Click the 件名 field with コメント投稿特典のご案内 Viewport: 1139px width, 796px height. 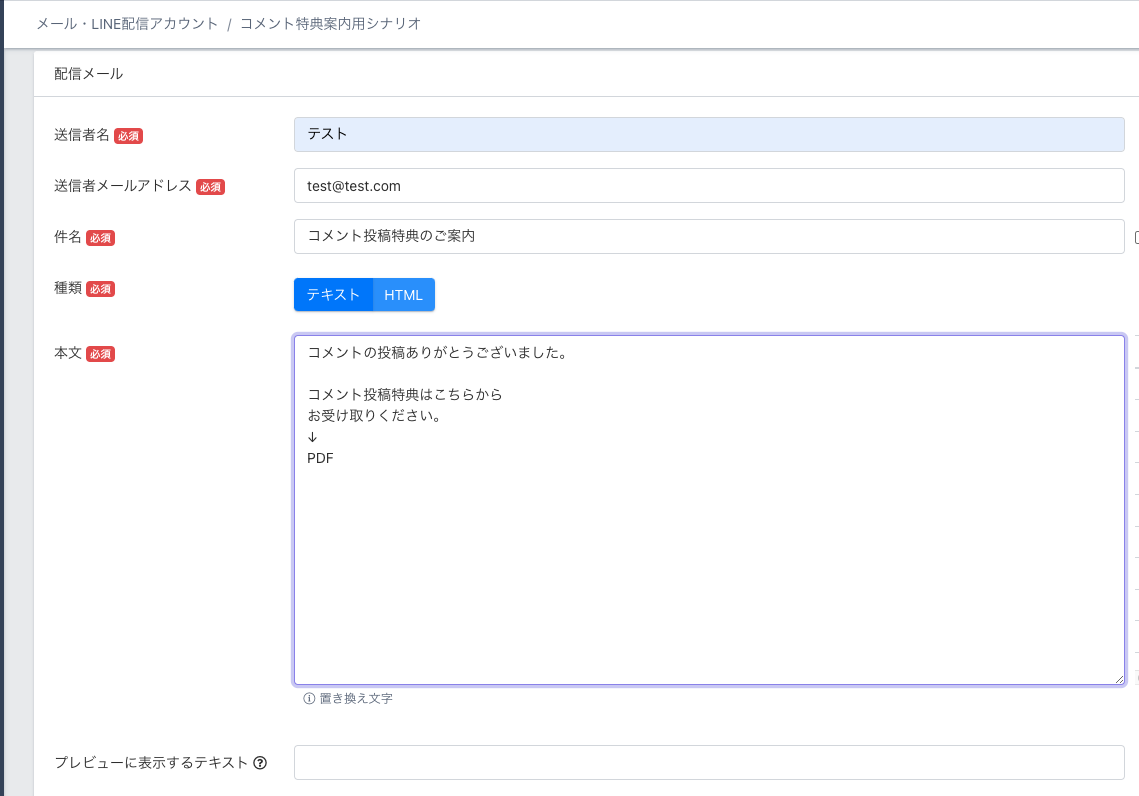coord(709,237)
